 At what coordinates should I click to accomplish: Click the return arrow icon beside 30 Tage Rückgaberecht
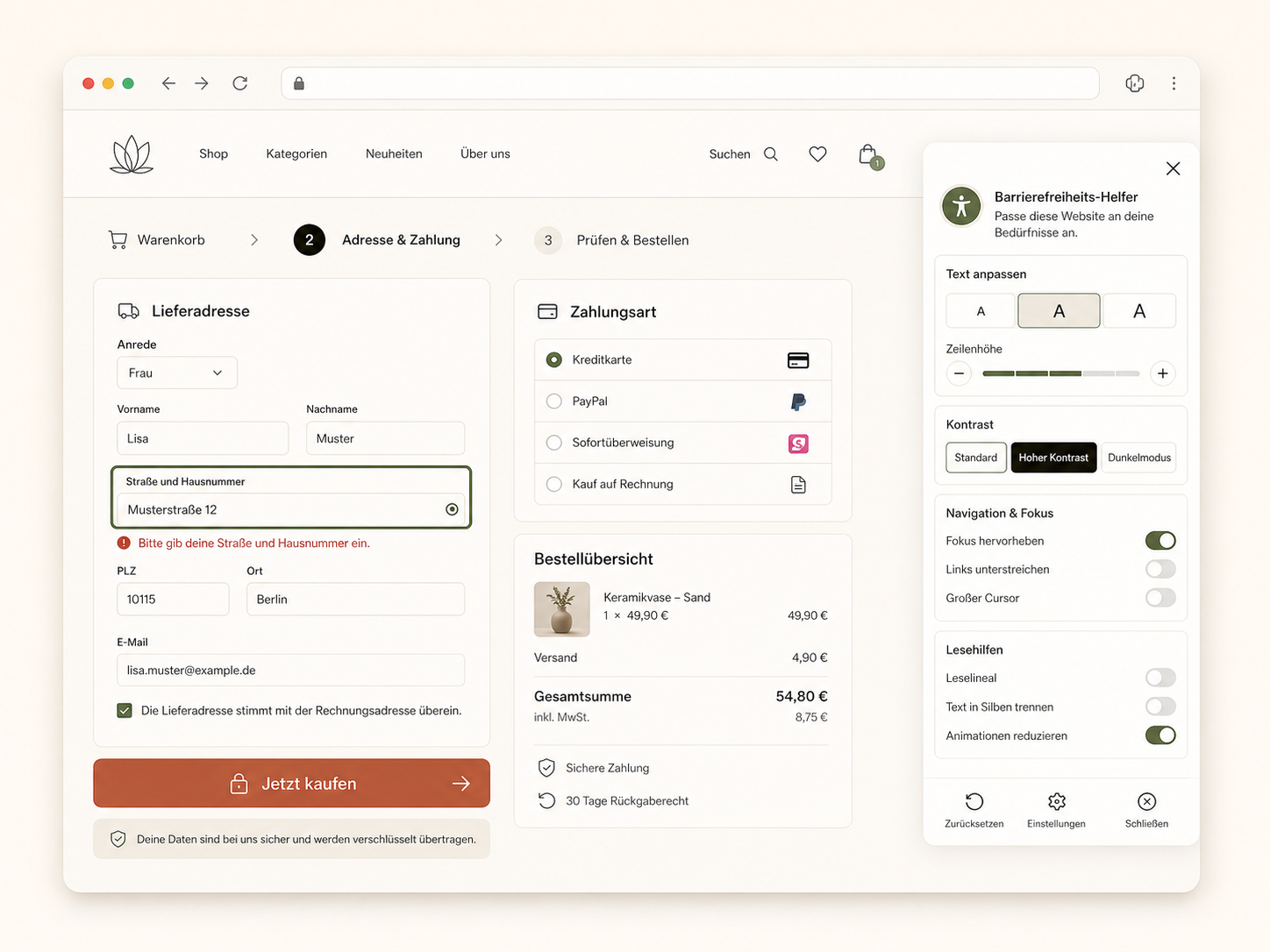pos(546,800)
